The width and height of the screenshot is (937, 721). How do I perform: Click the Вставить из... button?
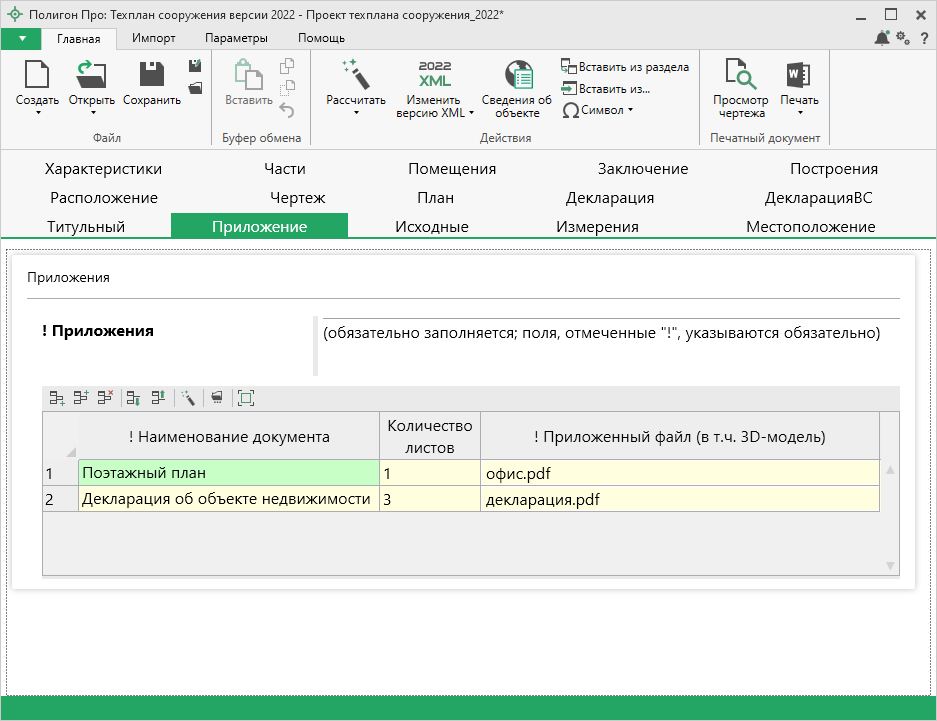coord(606,89)
